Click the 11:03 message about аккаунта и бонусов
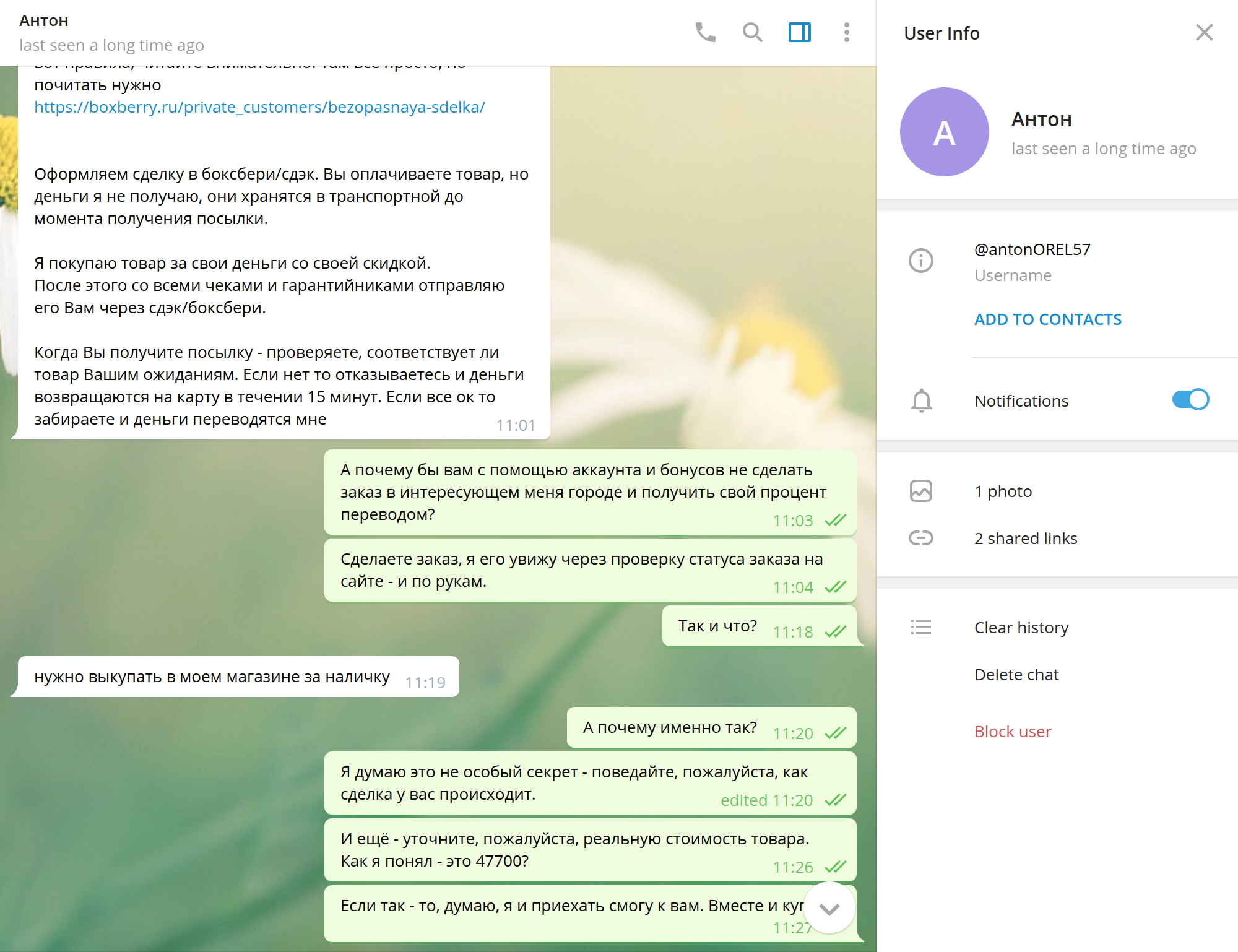 pos(591,492)
